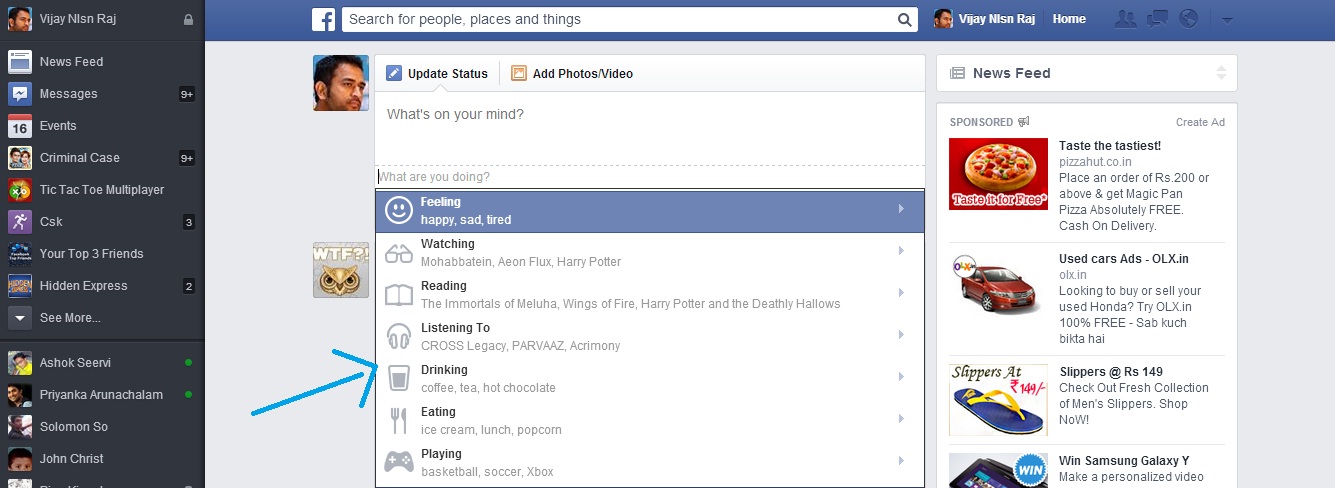Click the Facebook logo in the top bar
This screenshot has height=488, width=1335.
(x=323, y=19)
